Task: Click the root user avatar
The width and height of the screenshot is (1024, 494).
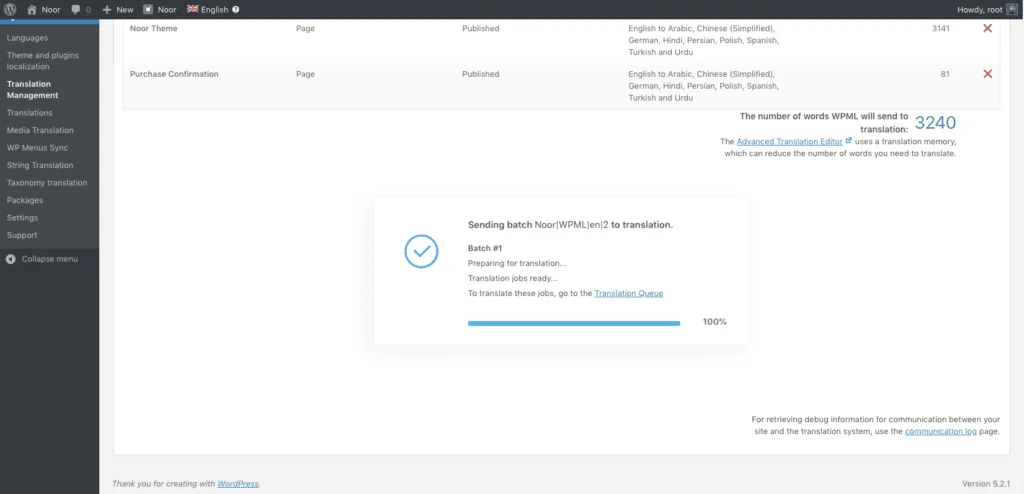Action: [x=1012, y=9]
